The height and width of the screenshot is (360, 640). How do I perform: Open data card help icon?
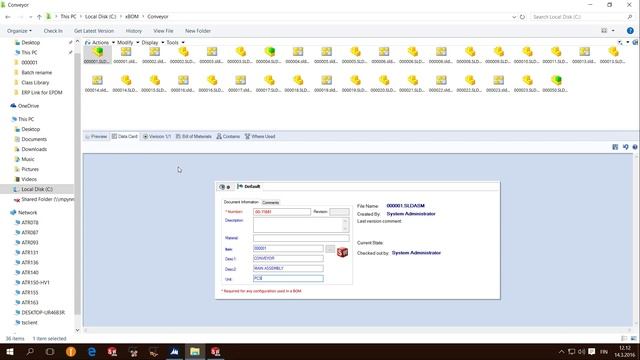(635, 147)
